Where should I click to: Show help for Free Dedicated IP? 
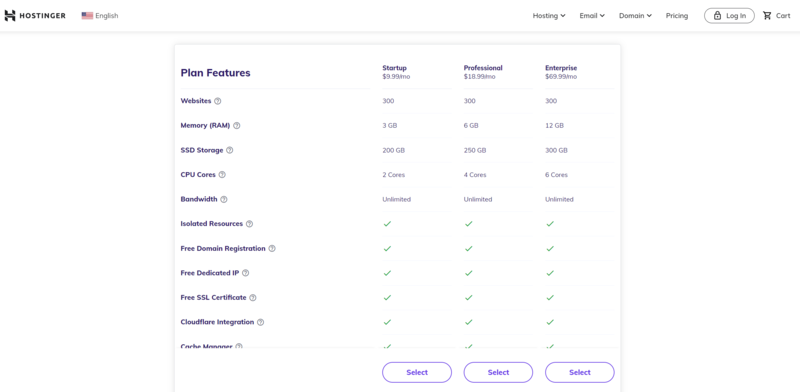245,273
